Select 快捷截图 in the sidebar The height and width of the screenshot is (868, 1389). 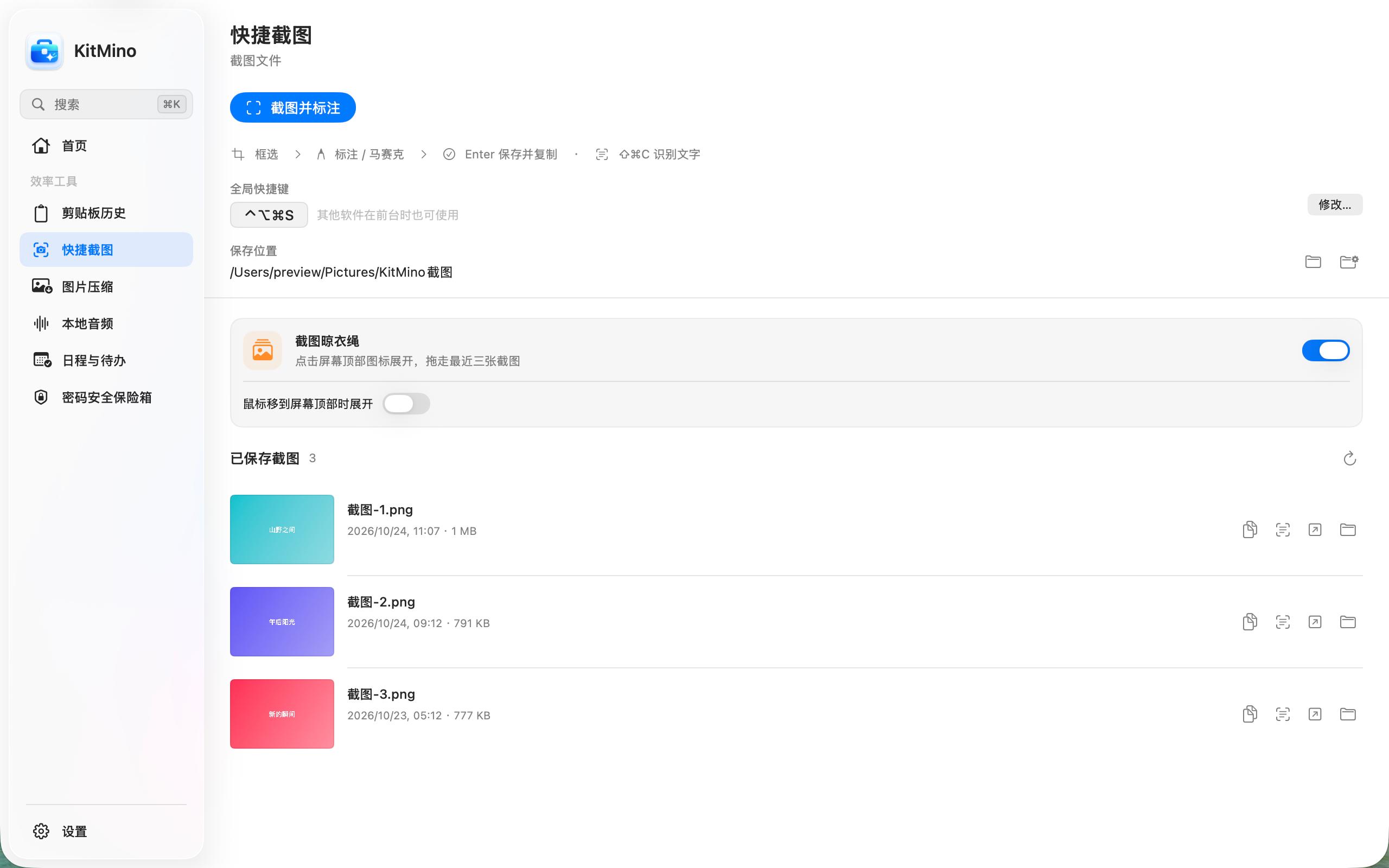pos(106,250)
